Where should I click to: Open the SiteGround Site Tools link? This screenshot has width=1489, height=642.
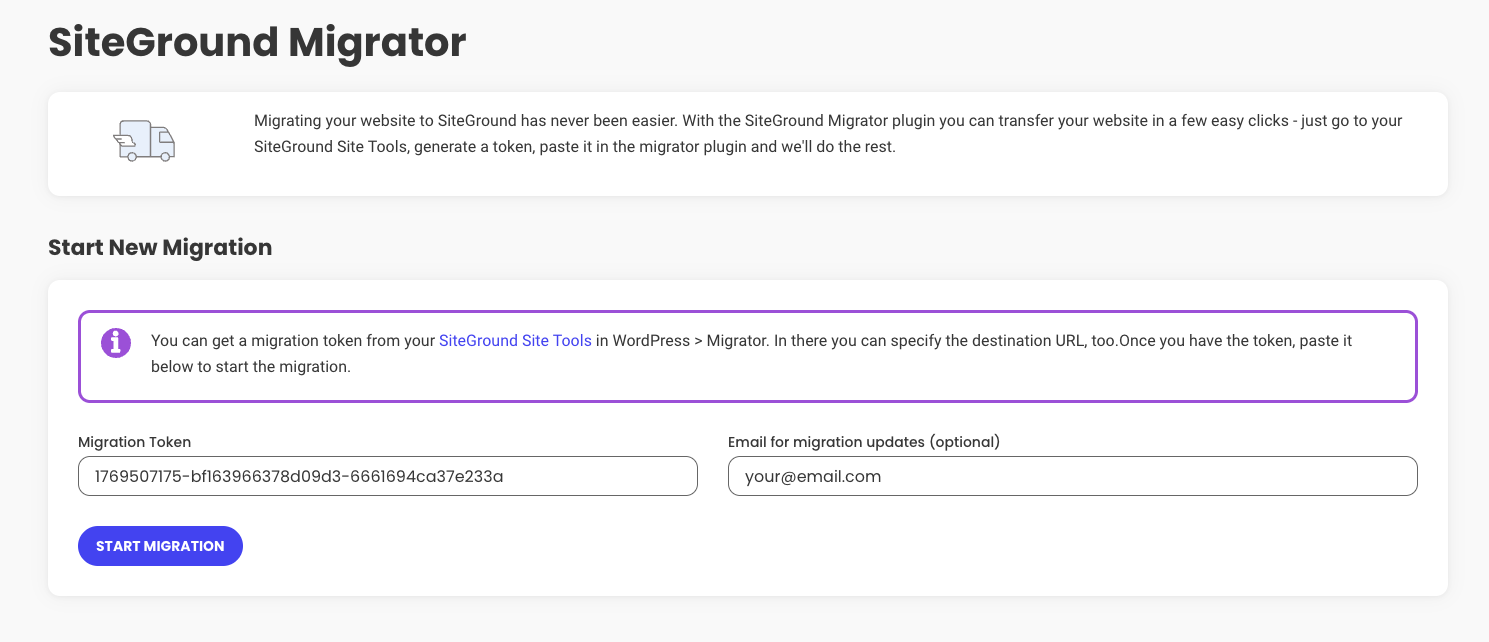(515, 341)
